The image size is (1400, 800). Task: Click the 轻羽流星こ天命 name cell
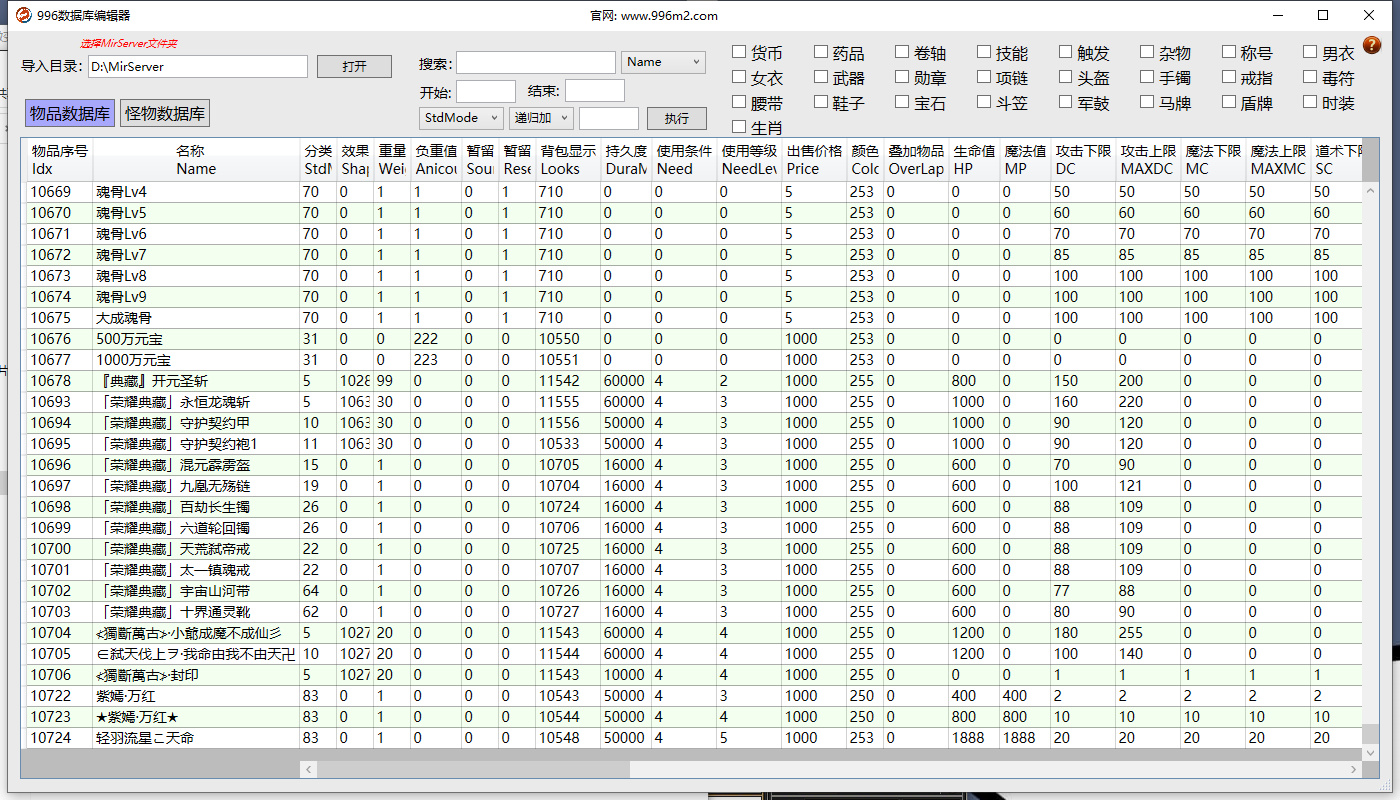tap(196, 738)
